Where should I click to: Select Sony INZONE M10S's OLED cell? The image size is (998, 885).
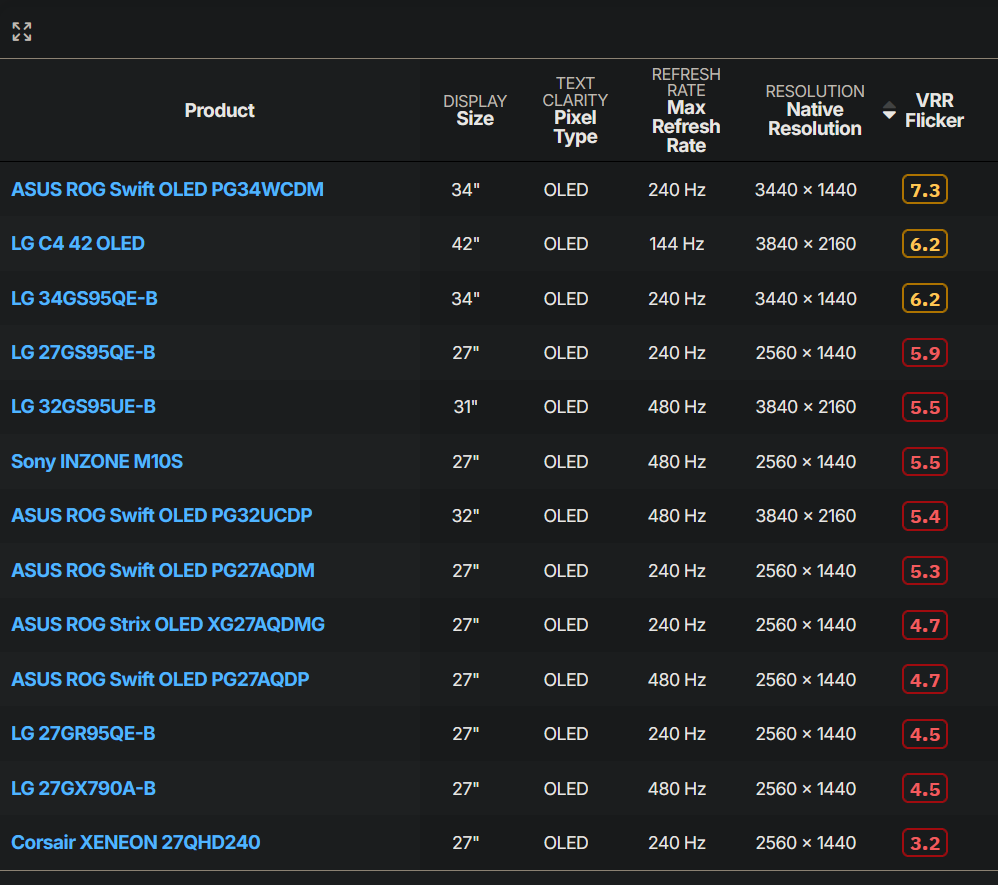tap(566, 462)
